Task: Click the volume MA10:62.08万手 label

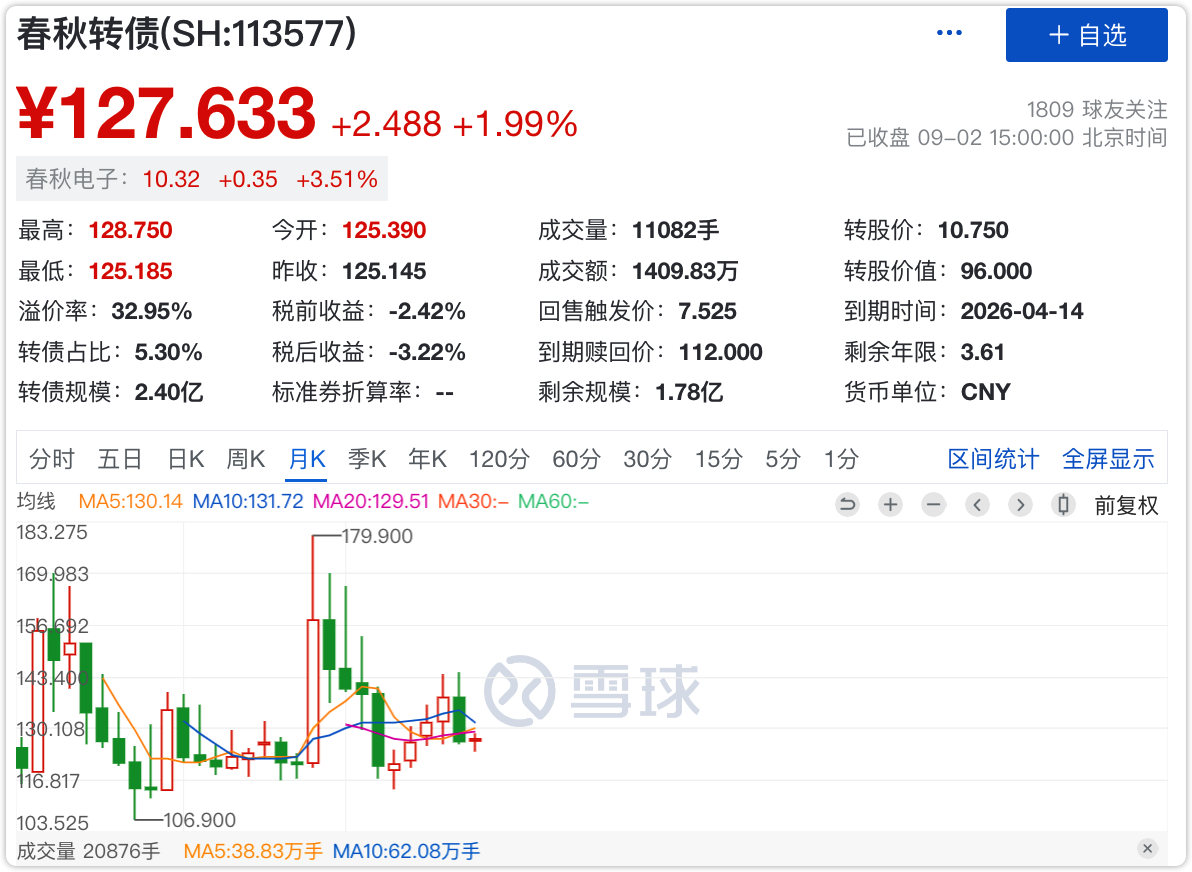Action: 407,851
